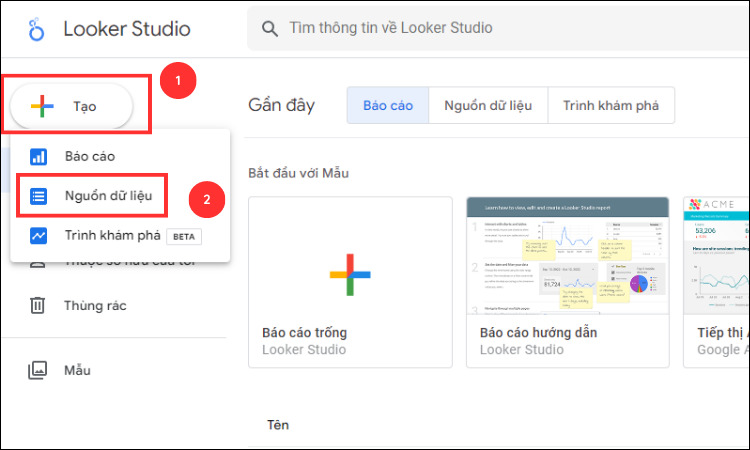
Task: Switch to the Nguồn dữ liệu tab
Action: [x=488, y=105]
